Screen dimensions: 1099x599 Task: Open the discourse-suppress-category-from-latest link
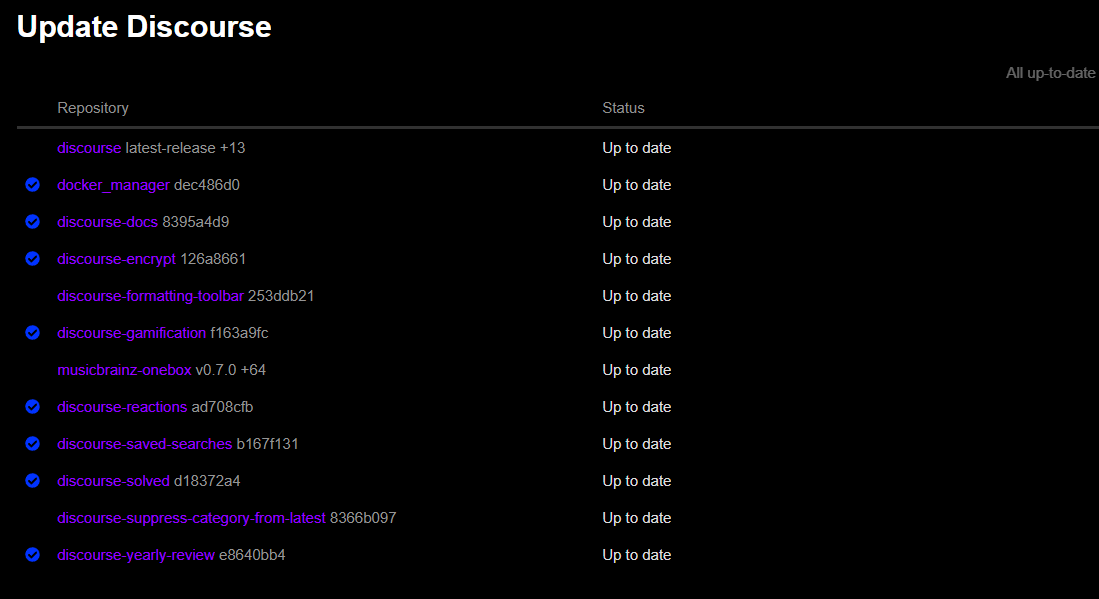point(191,518)
